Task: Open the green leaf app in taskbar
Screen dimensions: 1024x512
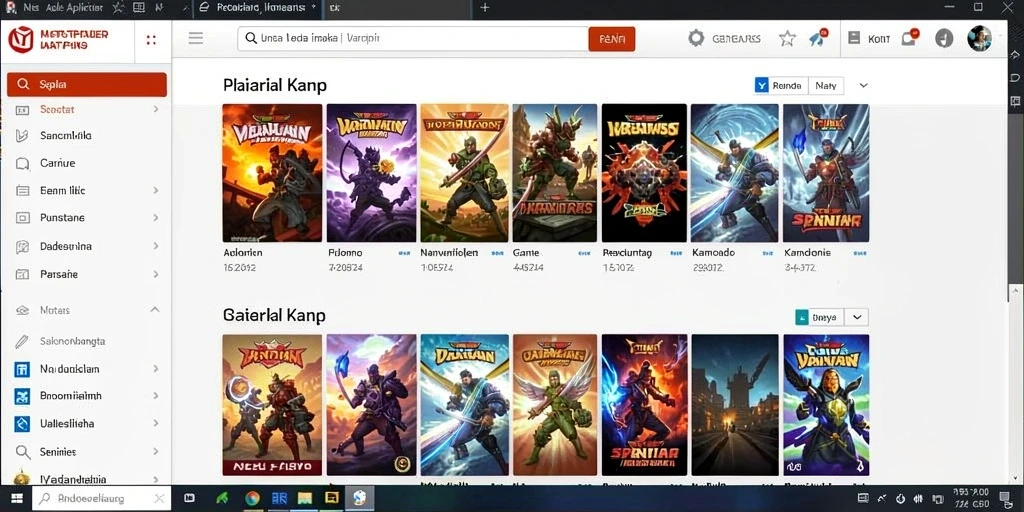Action: coord(223,498)
